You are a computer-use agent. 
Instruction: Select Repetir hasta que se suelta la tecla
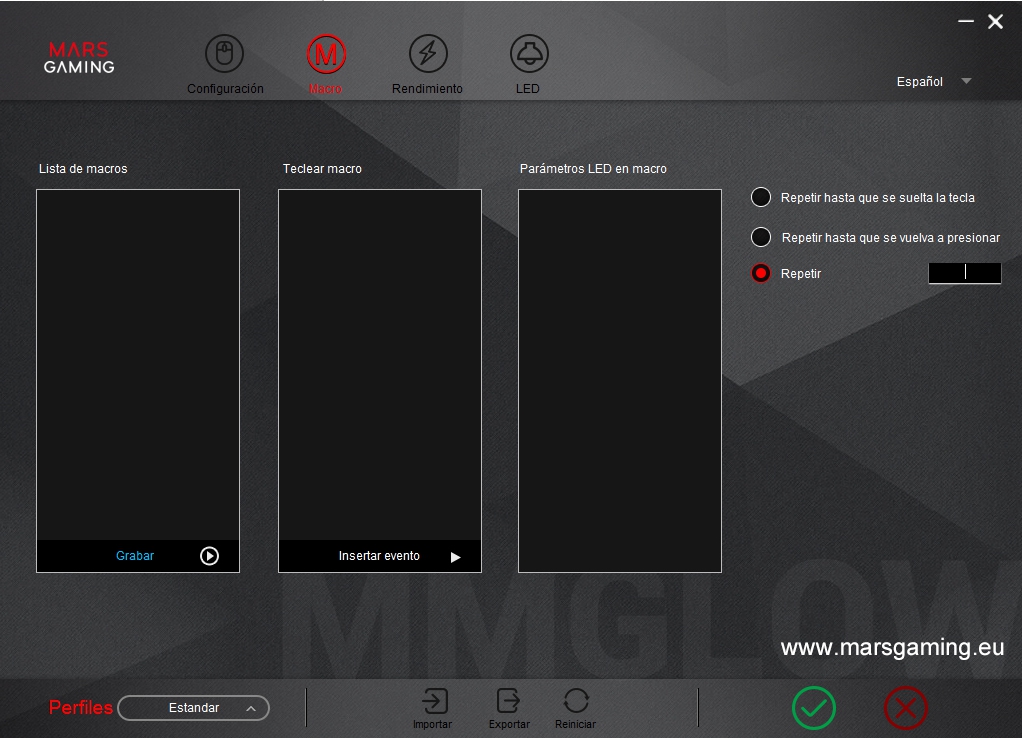coord(761,197)
